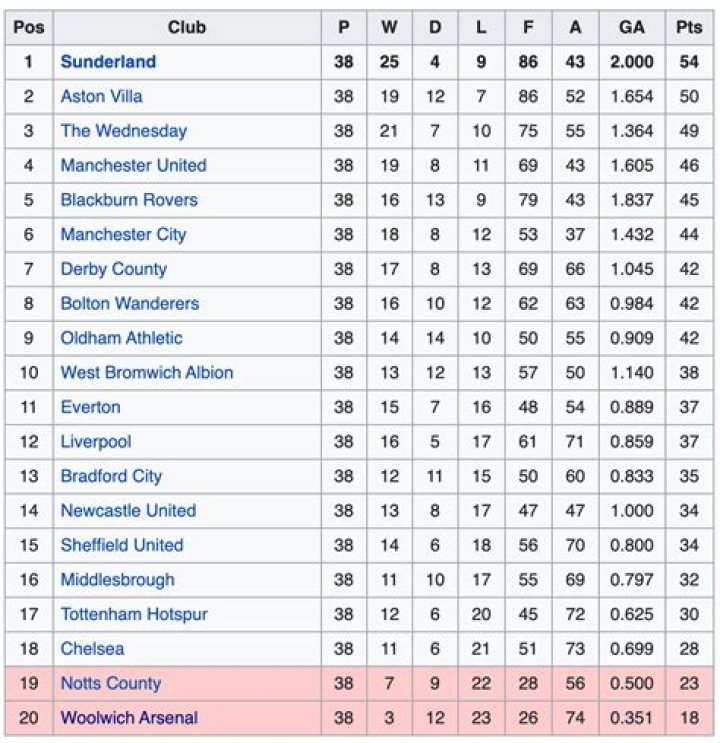Open the Derby County link
This screenshot has height=743, width=720.
(x=113, y=269)
